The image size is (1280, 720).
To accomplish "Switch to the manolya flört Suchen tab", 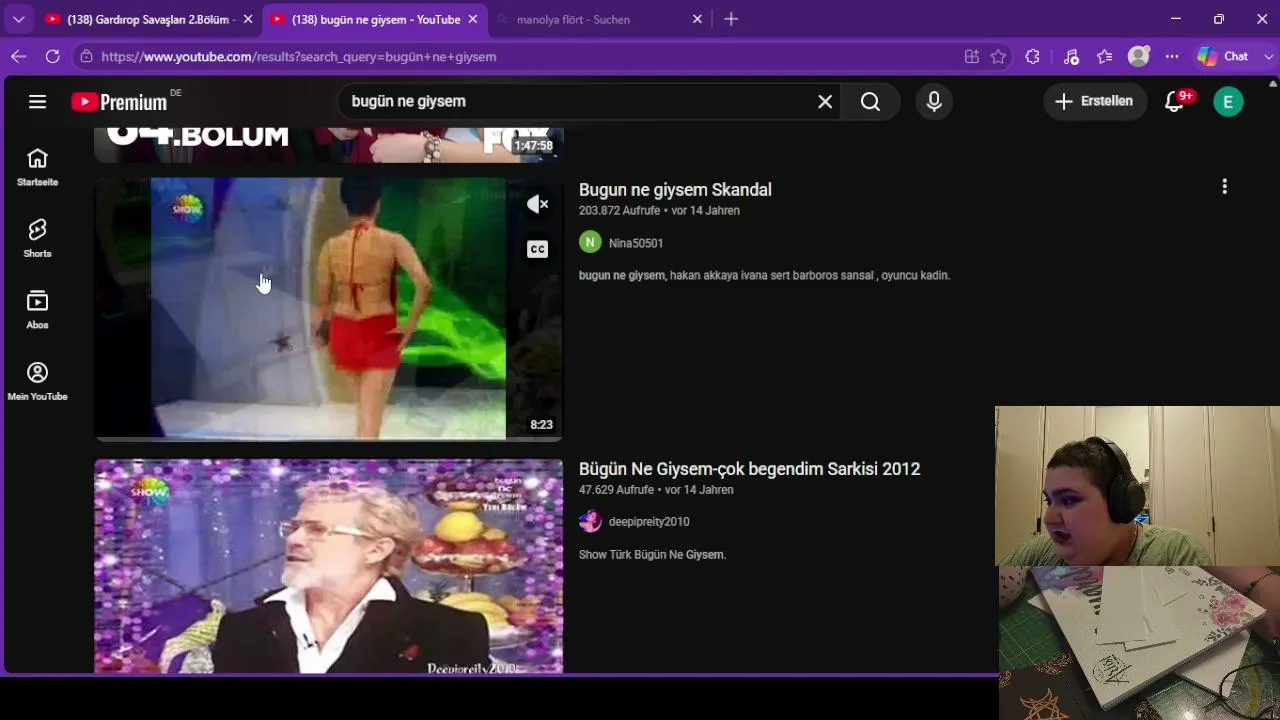I will (599, 19).
